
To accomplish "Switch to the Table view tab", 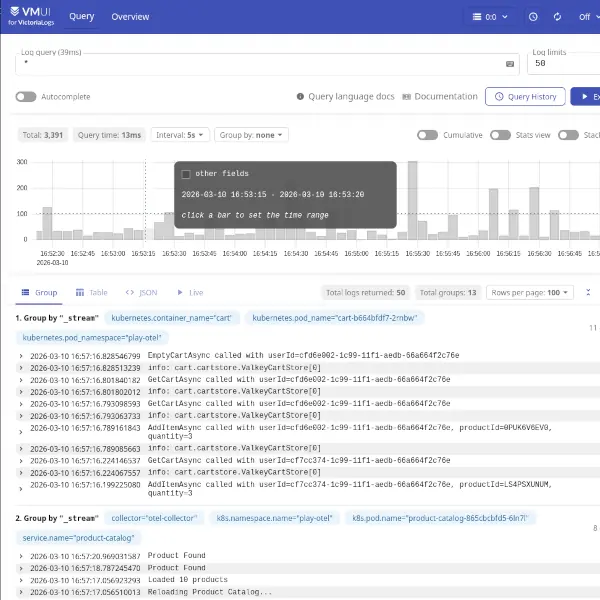I will (x=91, y=292).
